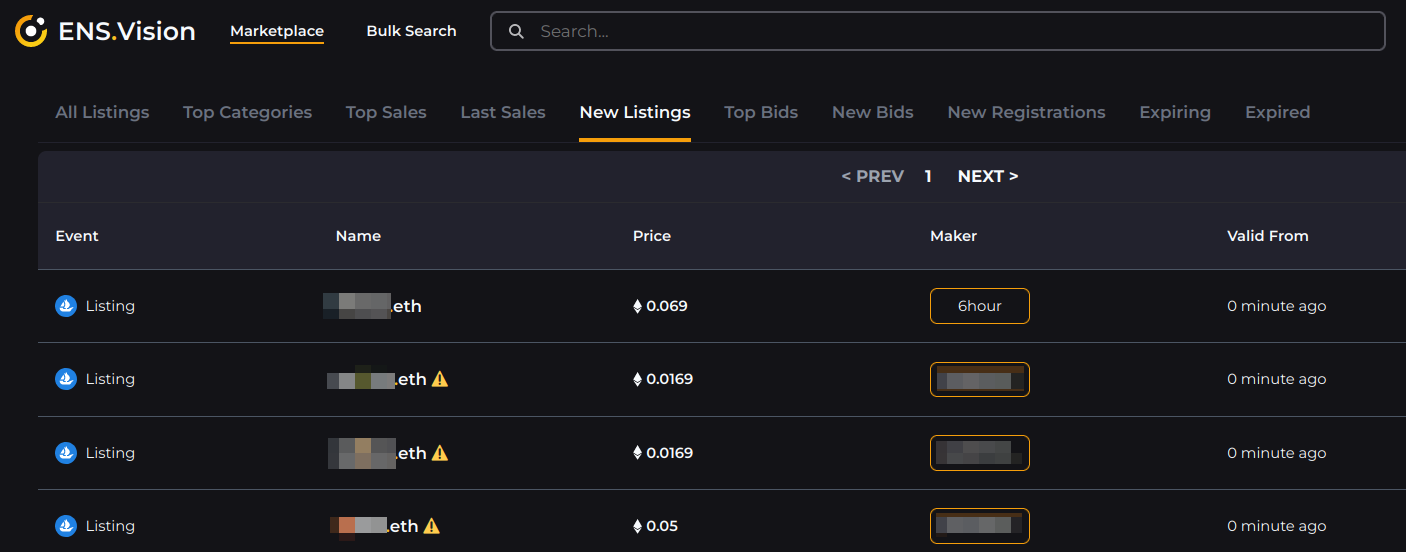Click the Ethereum icon beside 0.05 price
This screenshot has width=1406, height=552.
pyautogui.click(x=637, y=526)
